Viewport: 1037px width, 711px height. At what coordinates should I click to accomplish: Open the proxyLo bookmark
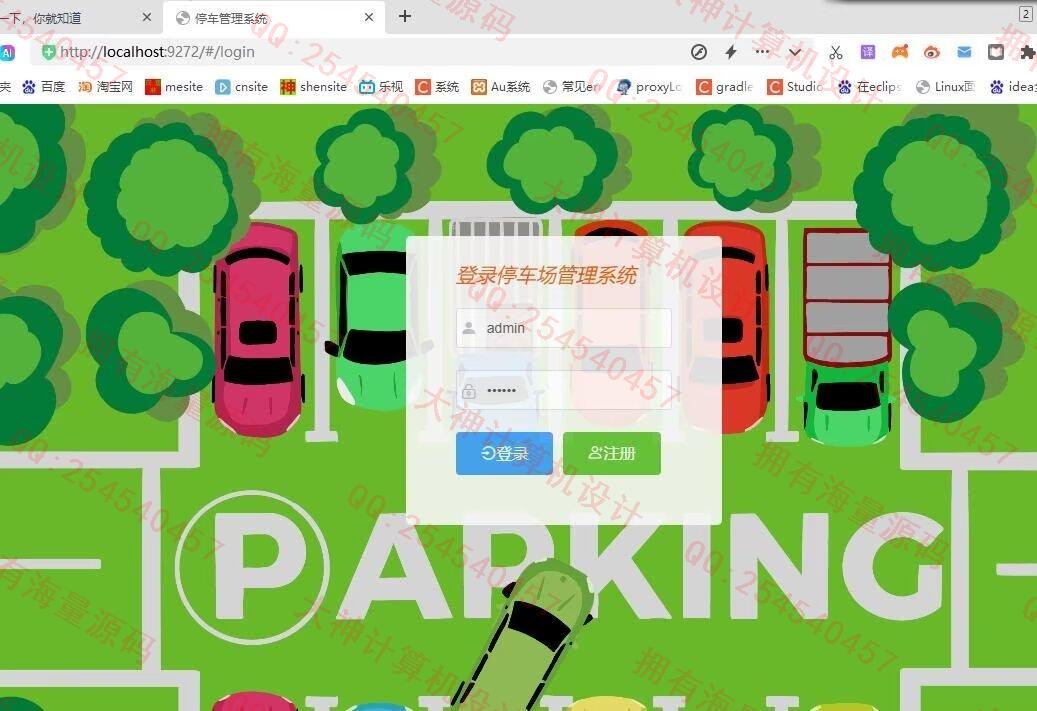(649, 87)
